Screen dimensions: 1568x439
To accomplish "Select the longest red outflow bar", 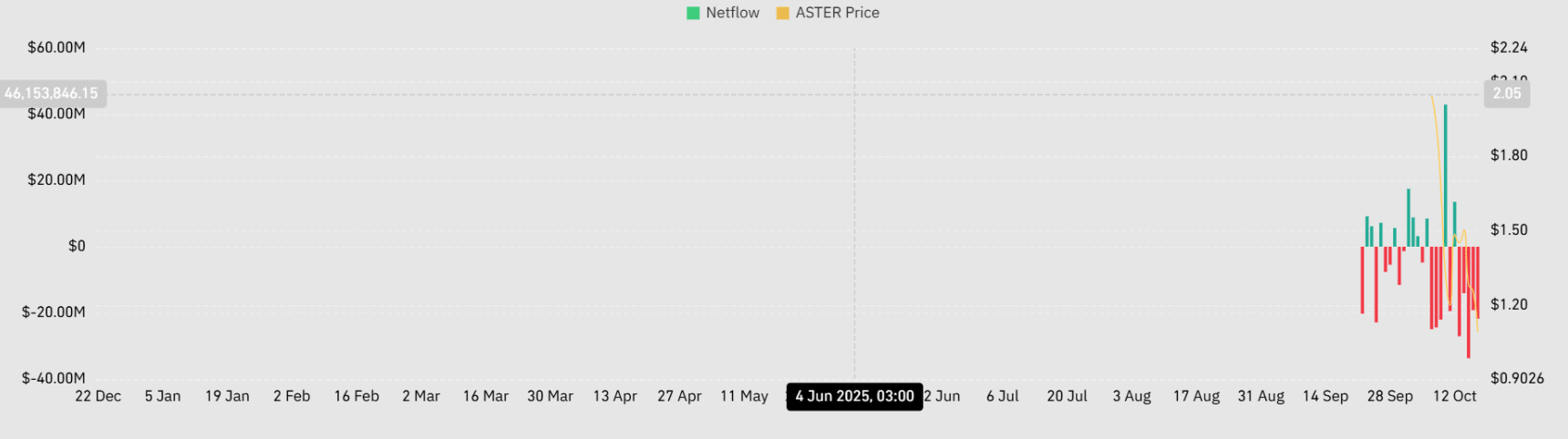I will [x=1468, y=302].
